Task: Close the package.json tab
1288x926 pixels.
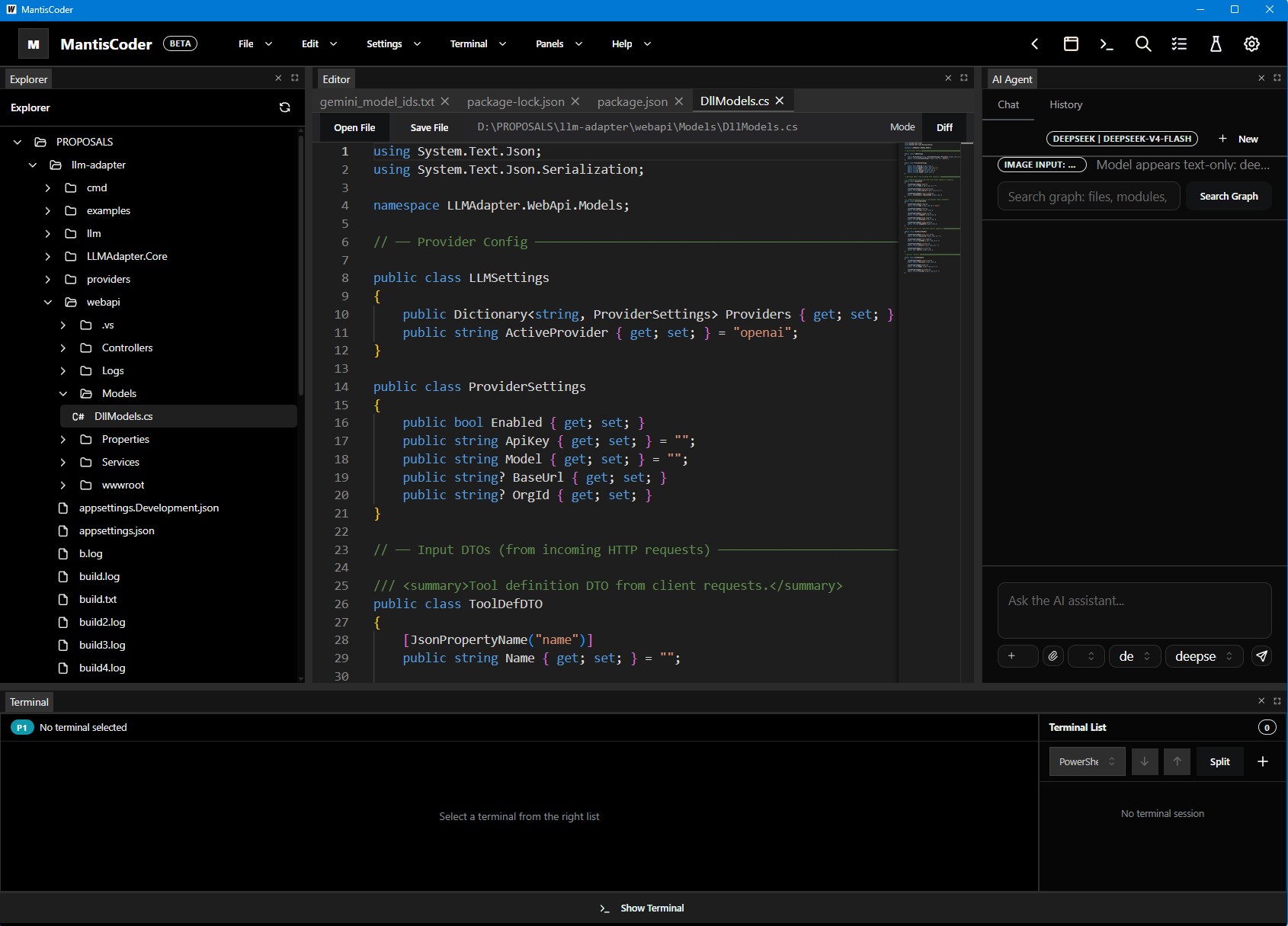Action: coord(678,101)
